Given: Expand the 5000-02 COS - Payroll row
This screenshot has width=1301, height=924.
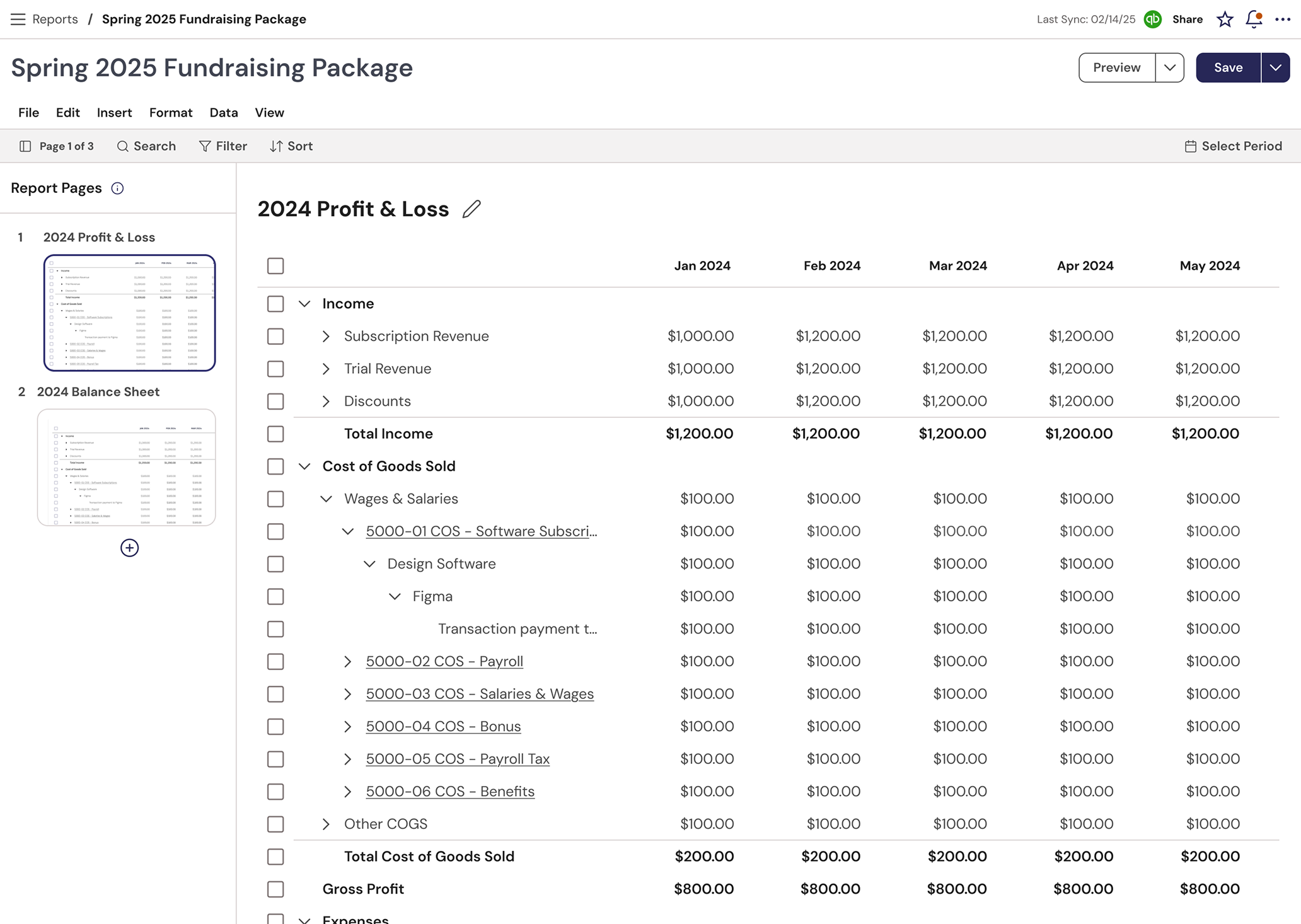Looking at the screenshot, I should (347, 661).
